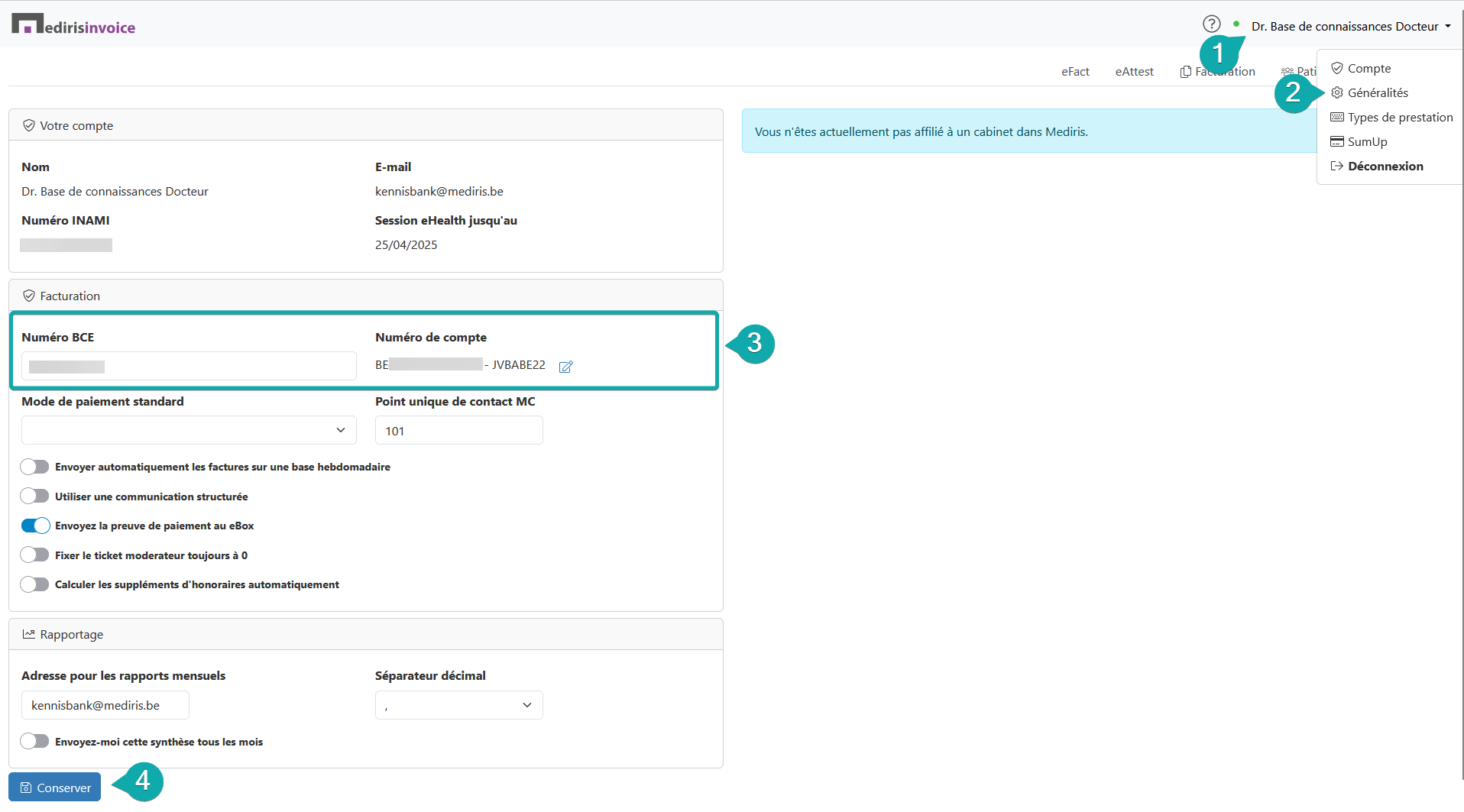1464x812 pixels.
Task: Click the Point unique de contact MC field
Action: click(x=459, y=430)
